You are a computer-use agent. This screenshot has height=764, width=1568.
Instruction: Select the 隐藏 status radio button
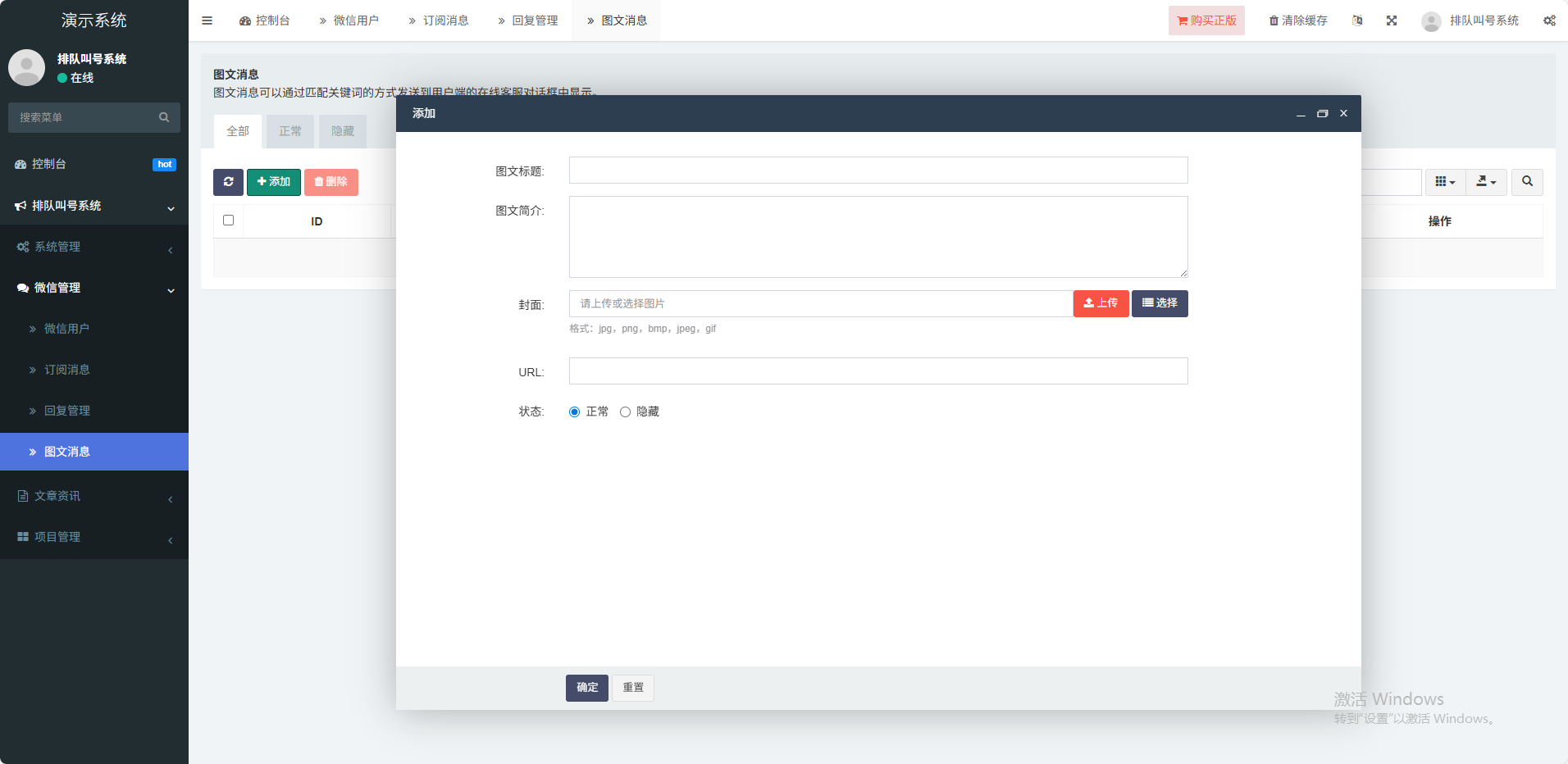coord(625,412)
